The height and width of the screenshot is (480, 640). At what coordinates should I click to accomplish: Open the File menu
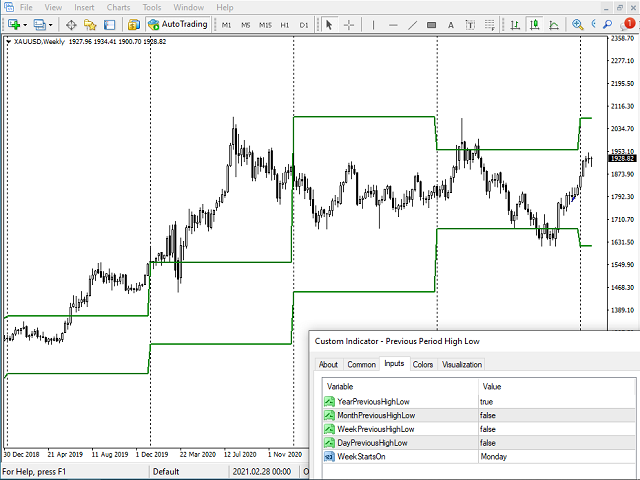(x=26, y=7)
